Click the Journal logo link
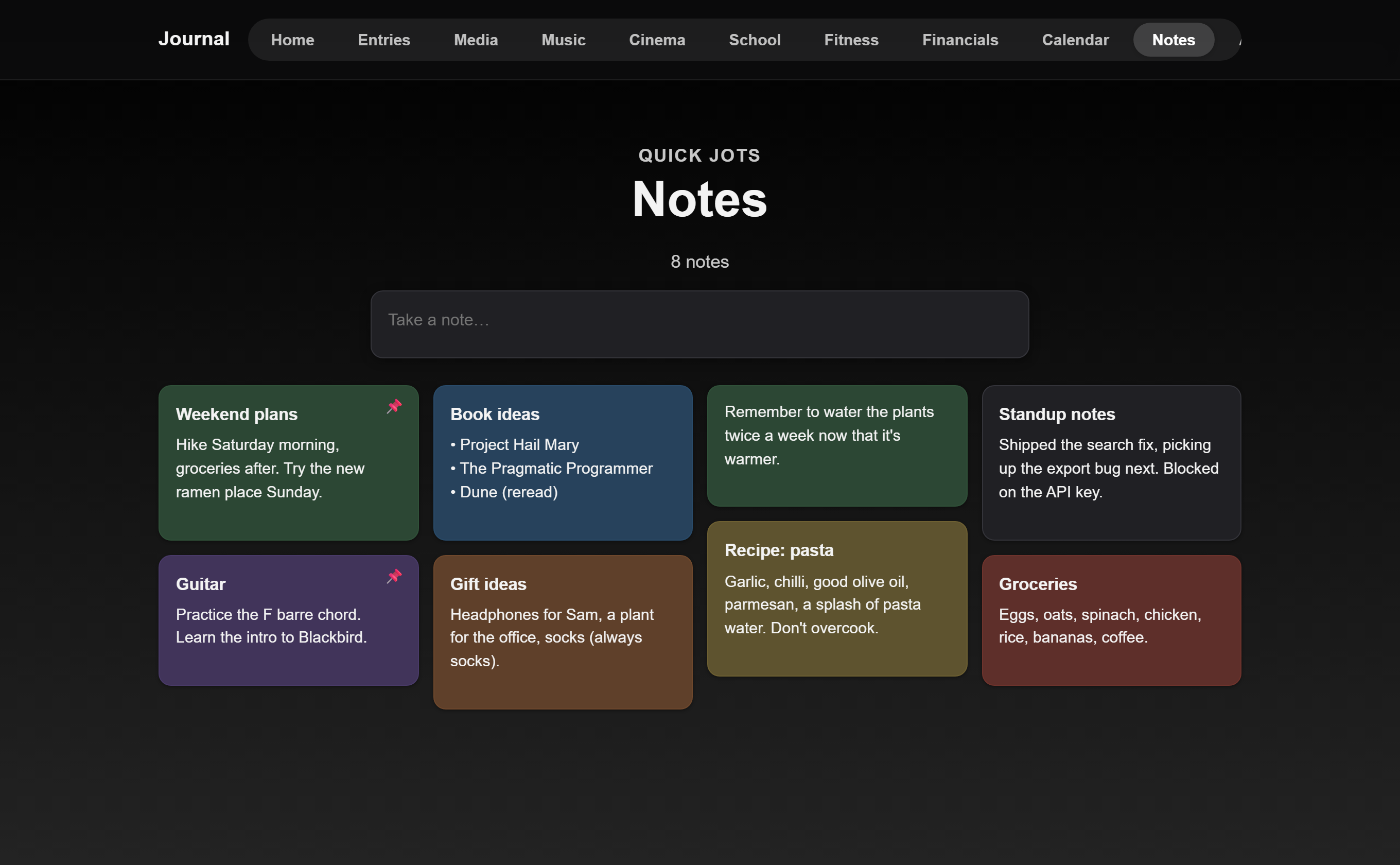 tap(194, 39)
